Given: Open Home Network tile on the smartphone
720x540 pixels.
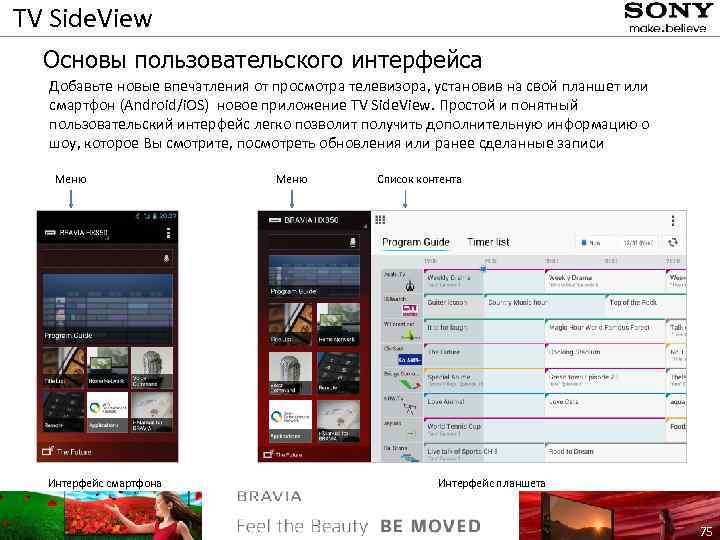Looking at the screenshot, I should click(107, 367).
